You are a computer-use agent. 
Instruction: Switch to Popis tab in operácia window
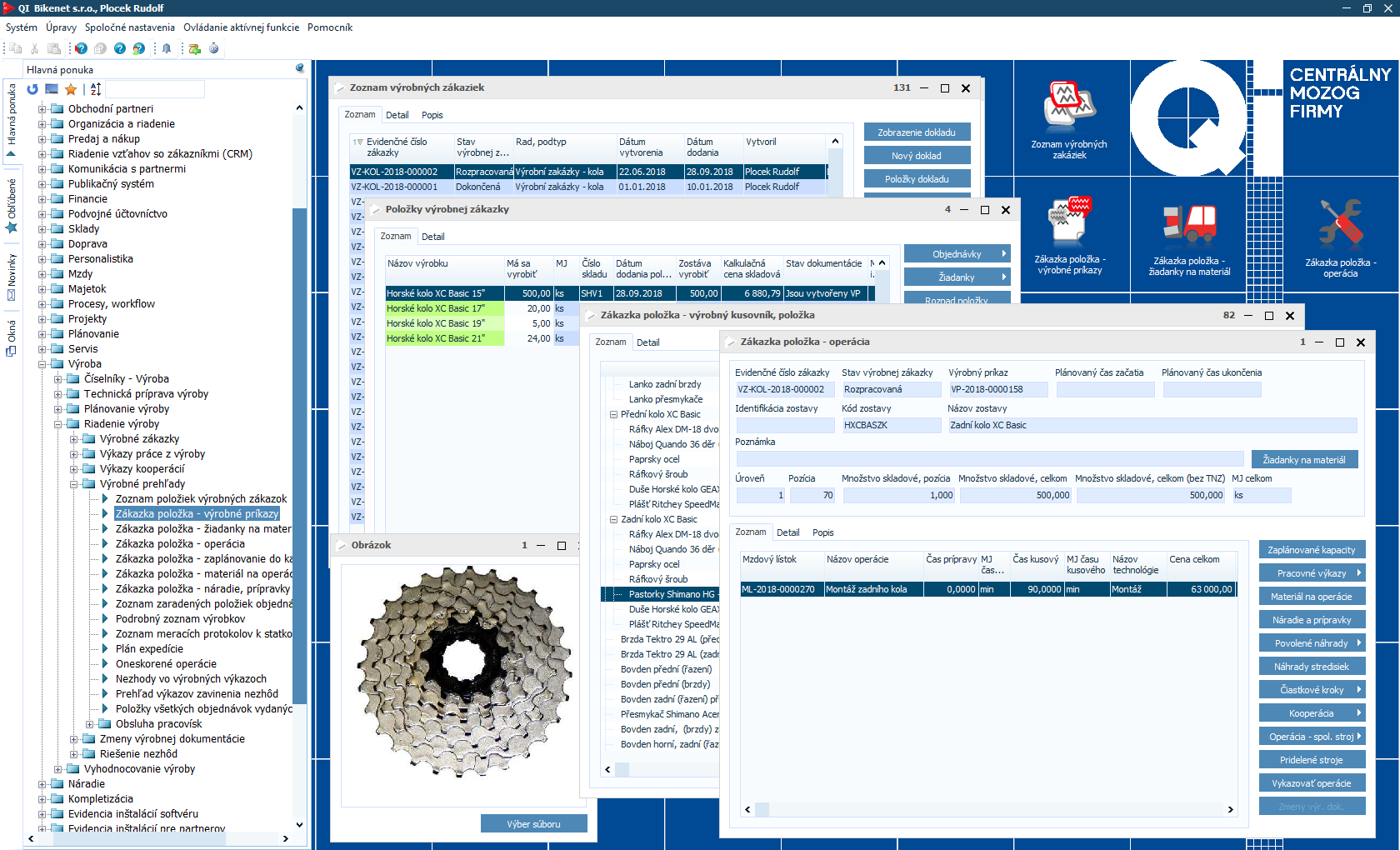822,532
